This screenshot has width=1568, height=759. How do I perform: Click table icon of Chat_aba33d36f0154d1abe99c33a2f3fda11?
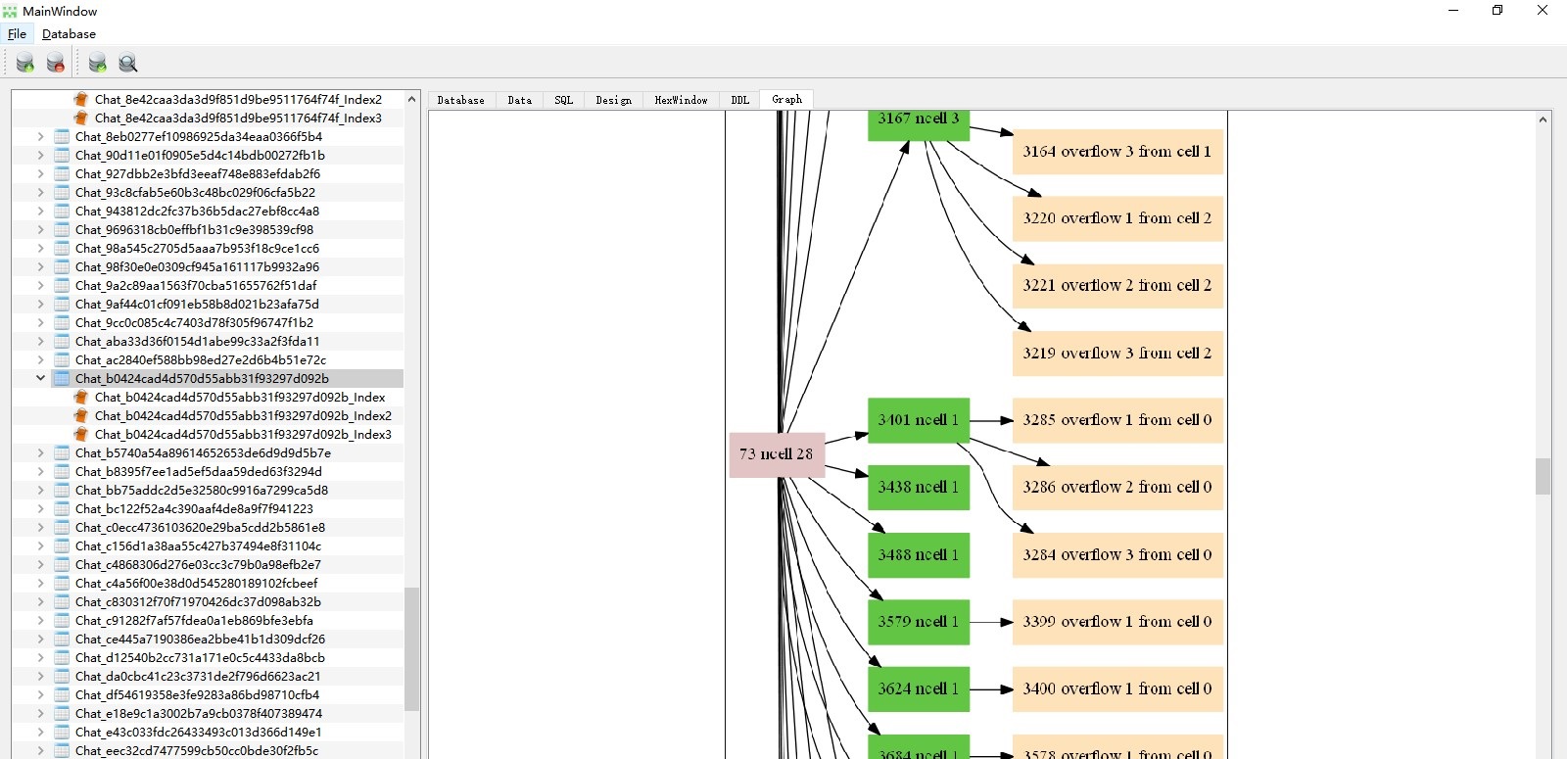point(62,341)
